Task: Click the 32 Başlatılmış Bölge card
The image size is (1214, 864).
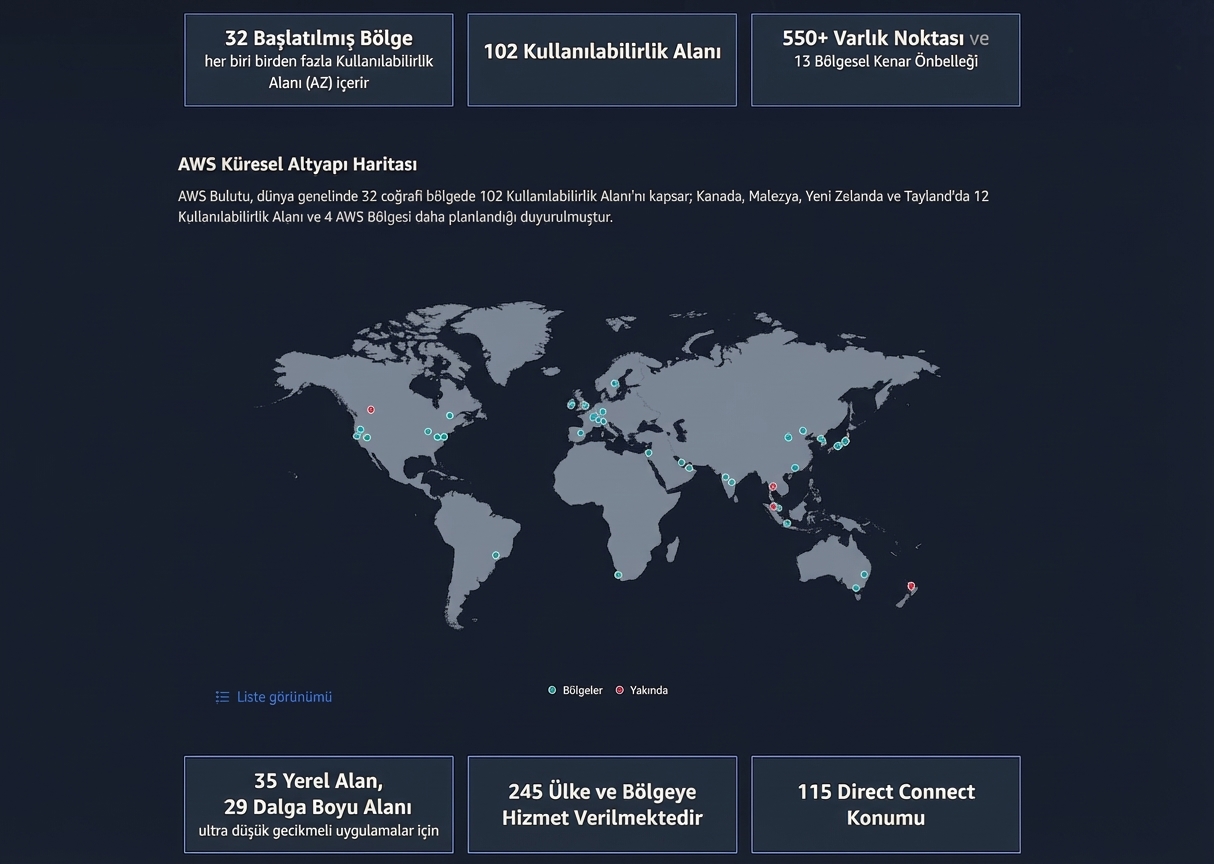Action: tap(318, 60)
